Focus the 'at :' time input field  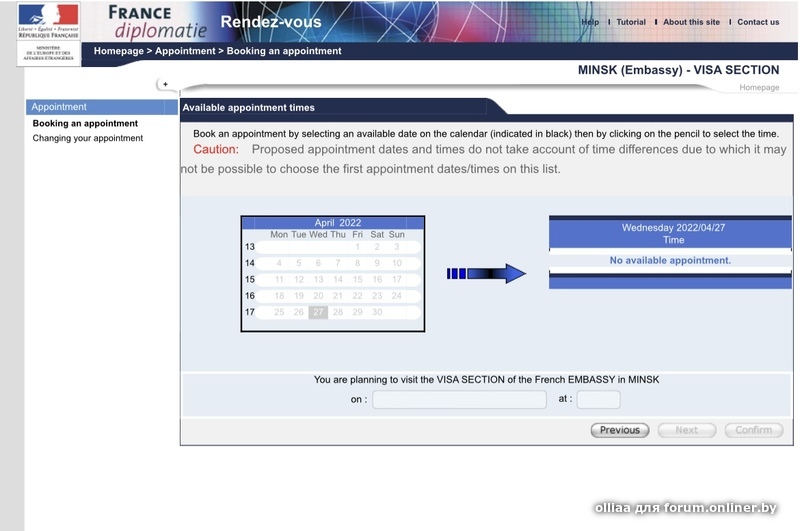[598, 399]
